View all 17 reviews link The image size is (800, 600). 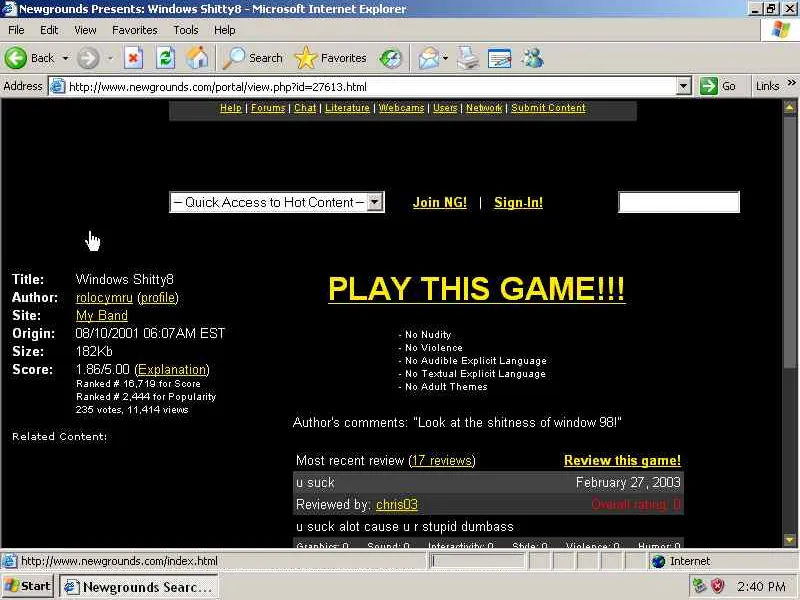442,460
